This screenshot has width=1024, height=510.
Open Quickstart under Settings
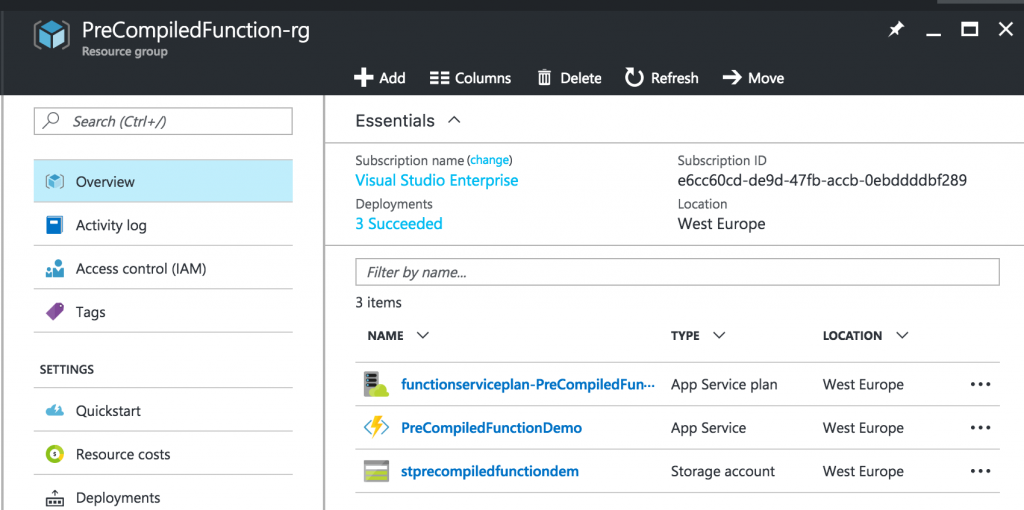click(163, 411)
